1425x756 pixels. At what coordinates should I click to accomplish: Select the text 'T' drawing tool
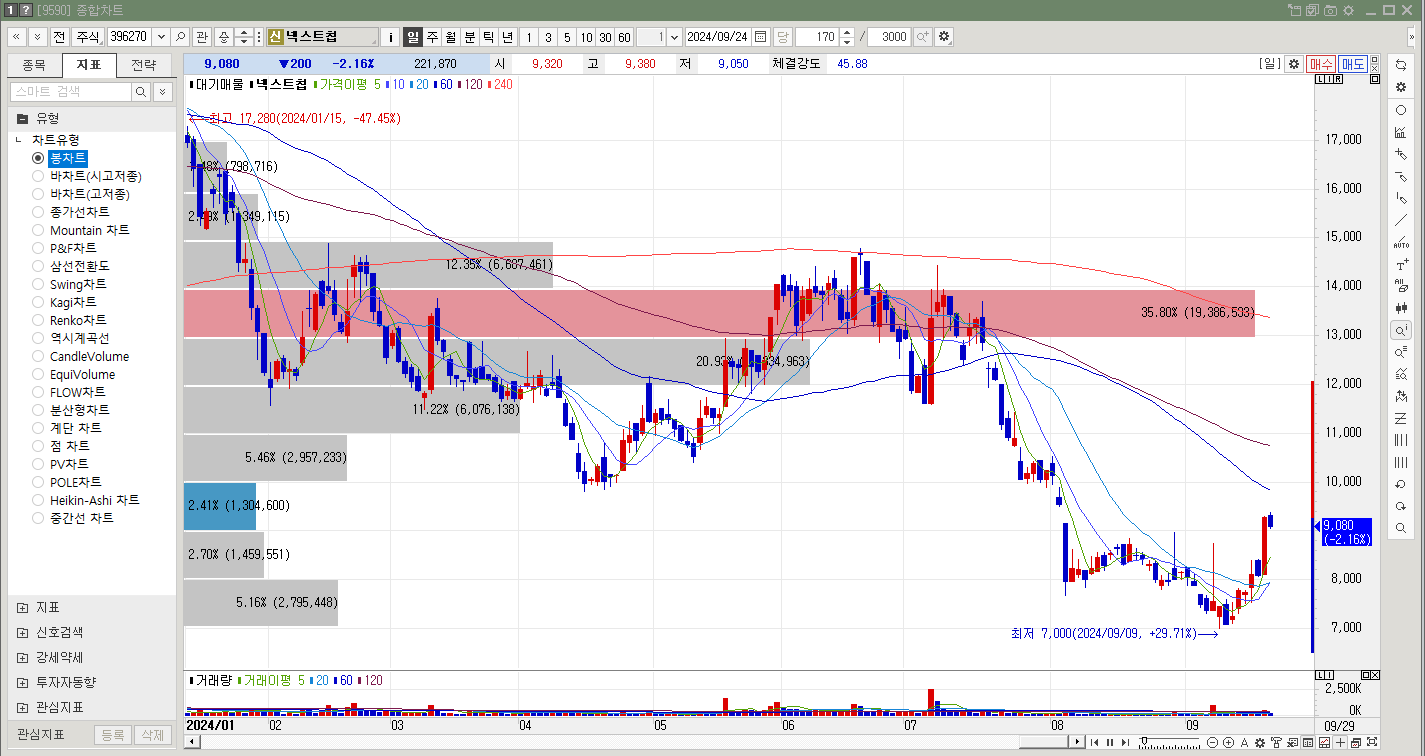pyautogui.click(x=1401, y=265)
